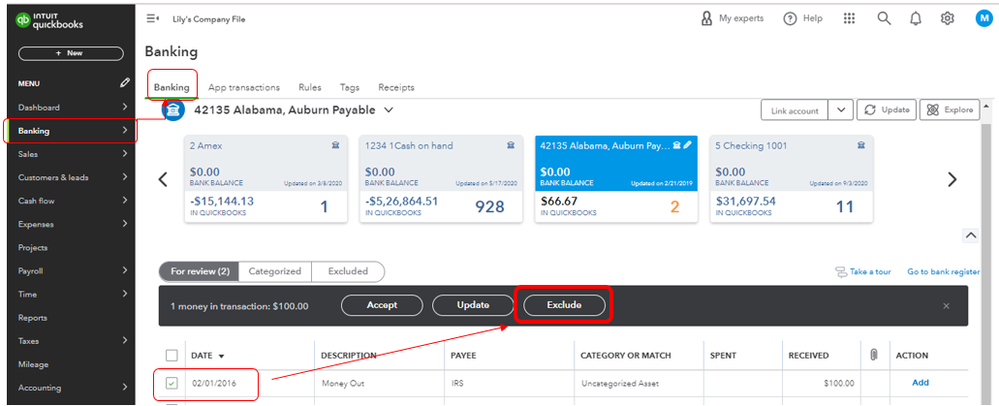Click the Take a tour link
The width and height of the screenshot is (999, 406).
(x=863, y=272)
